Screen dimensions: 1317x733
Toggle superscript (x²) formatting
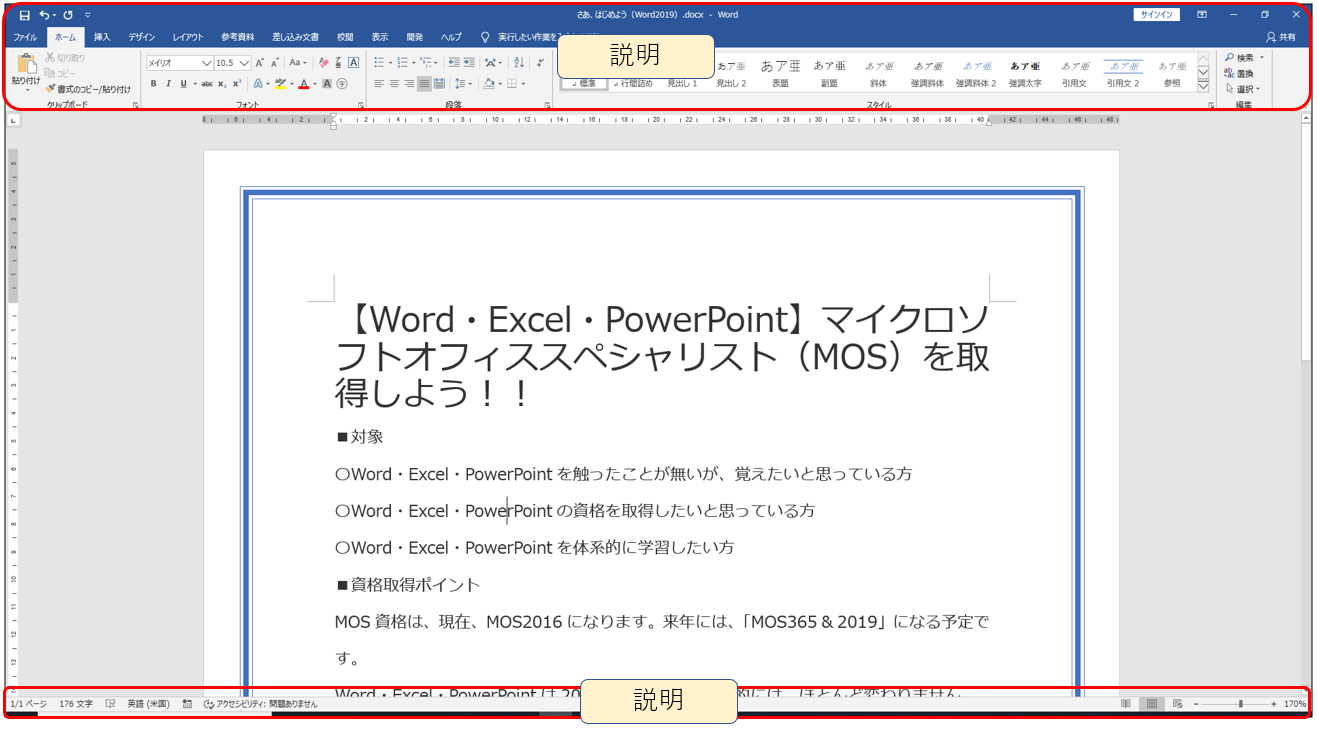[x=237, y=84]
